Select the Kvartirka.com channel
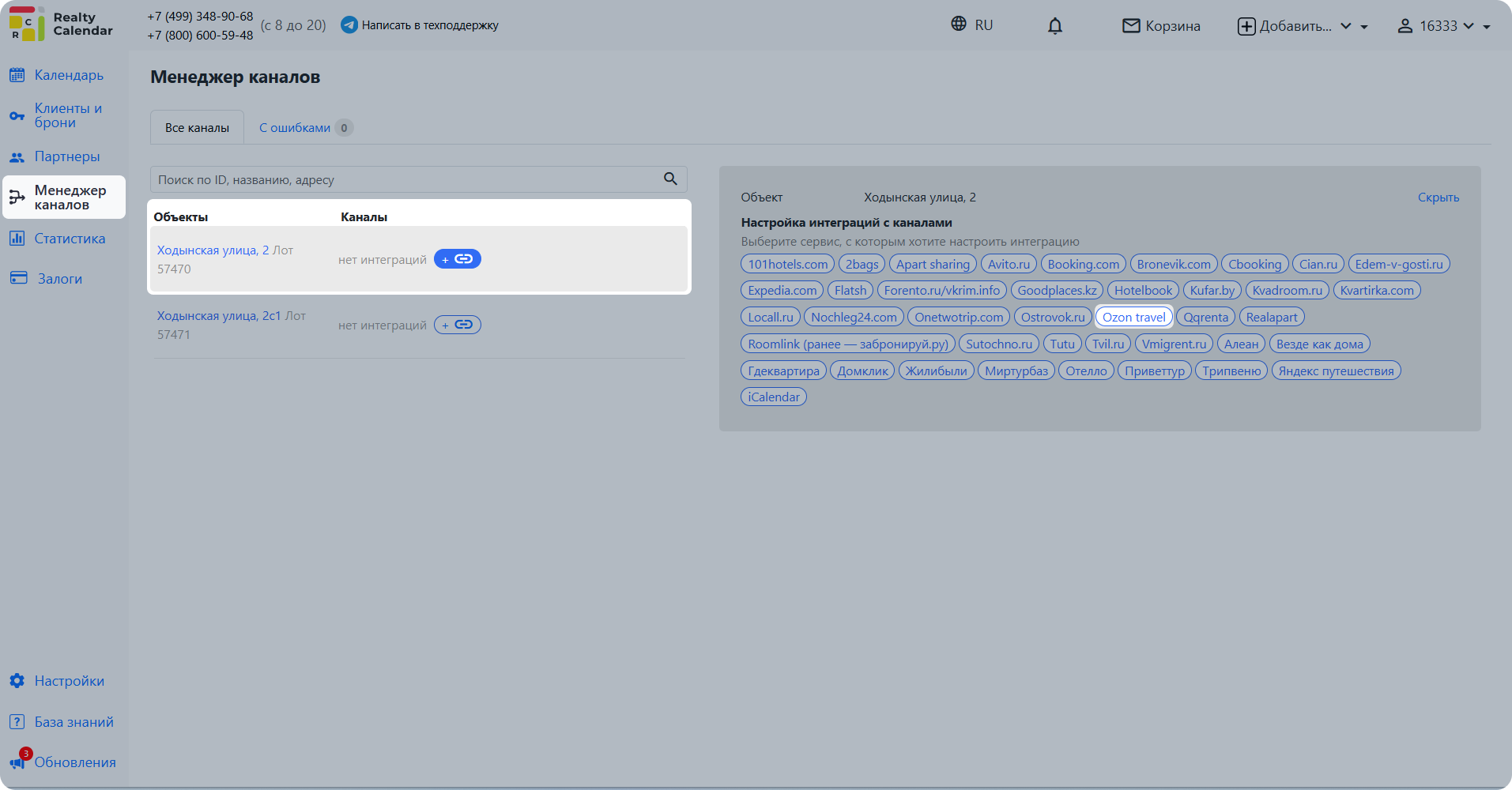The height and width of the screenshot is (790, 1512). click(x=1377, y=290)
